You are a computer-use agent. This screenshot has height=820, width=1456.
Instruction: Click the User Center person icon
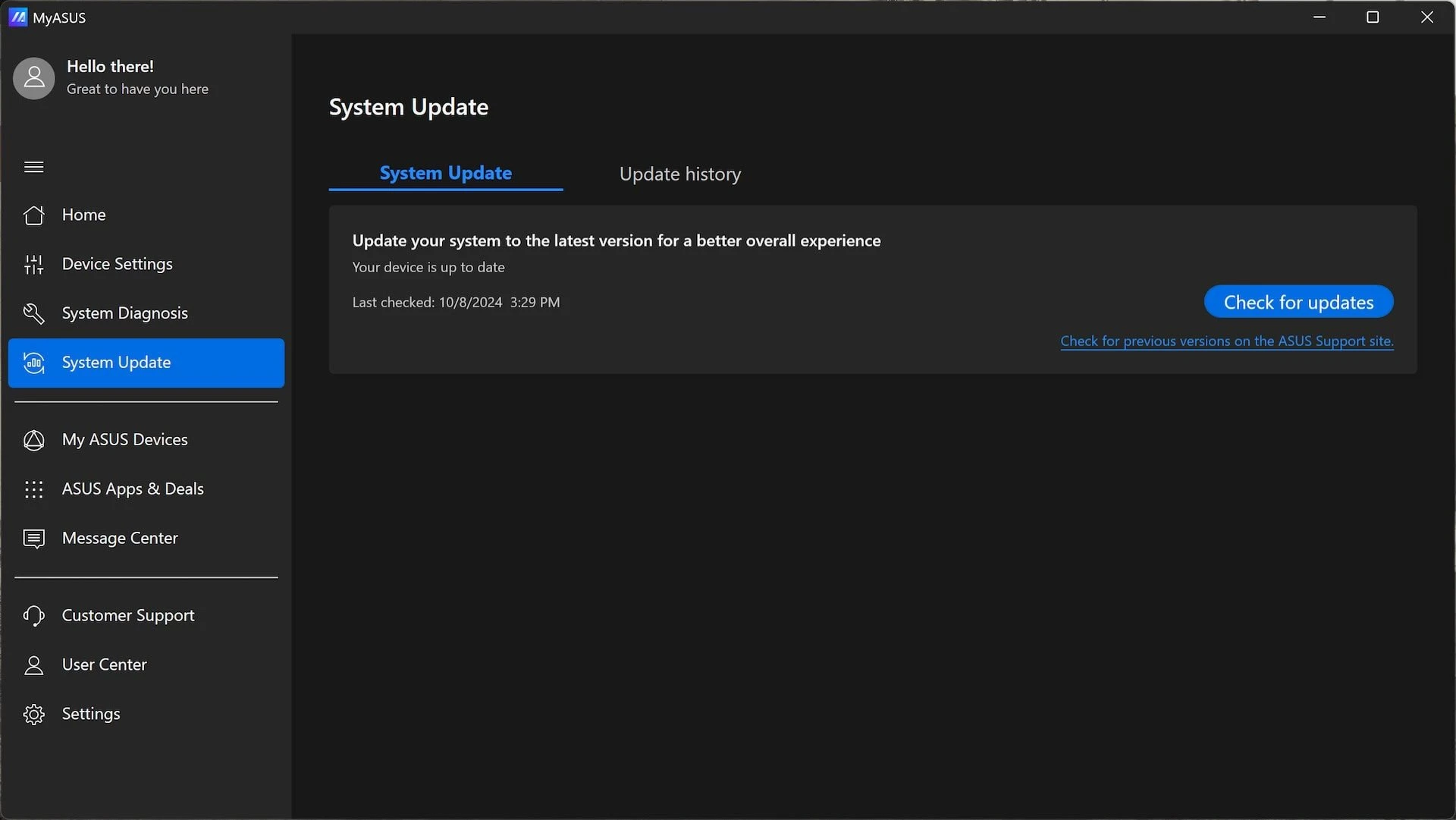(34, 665)
